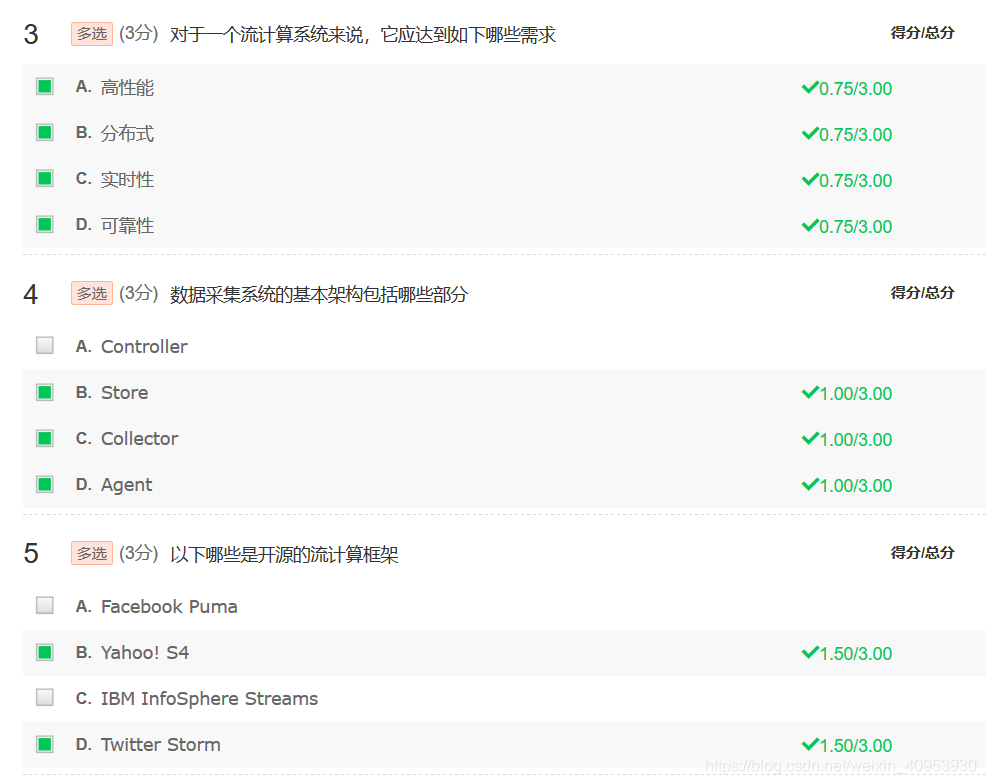Click the 得分/总分 header of question 4
The width and height of the screenshot is (986, 784).
click(922, 292)
